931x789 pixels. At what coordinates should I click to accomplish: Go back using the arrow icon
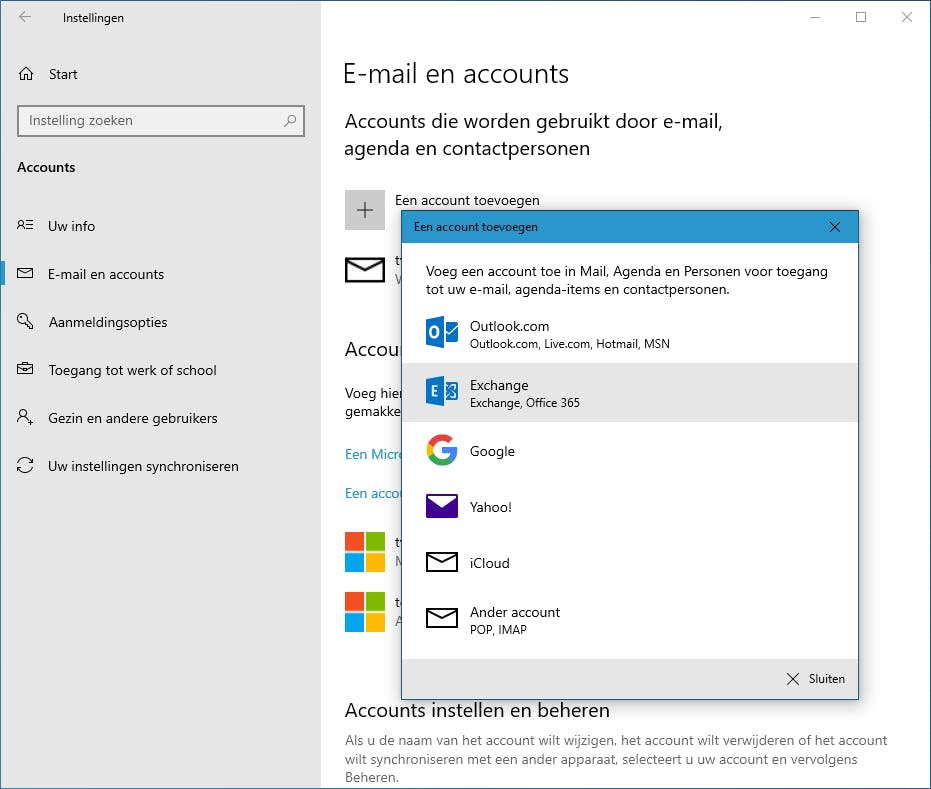(x=25, y=17)
